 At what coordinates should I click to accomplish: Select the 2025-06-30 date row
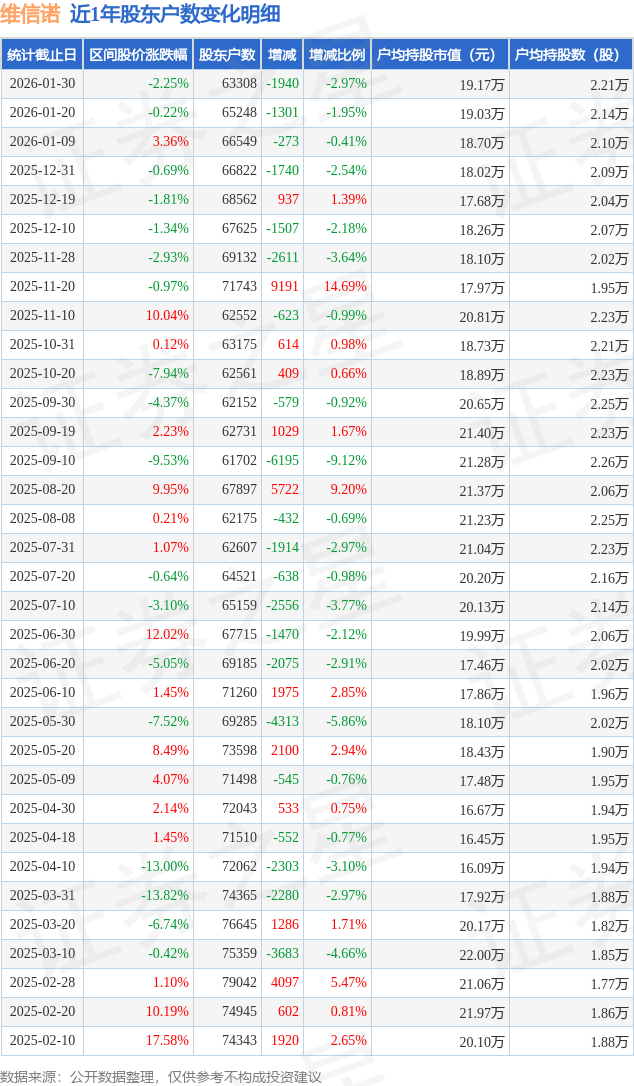click(42, 635)
